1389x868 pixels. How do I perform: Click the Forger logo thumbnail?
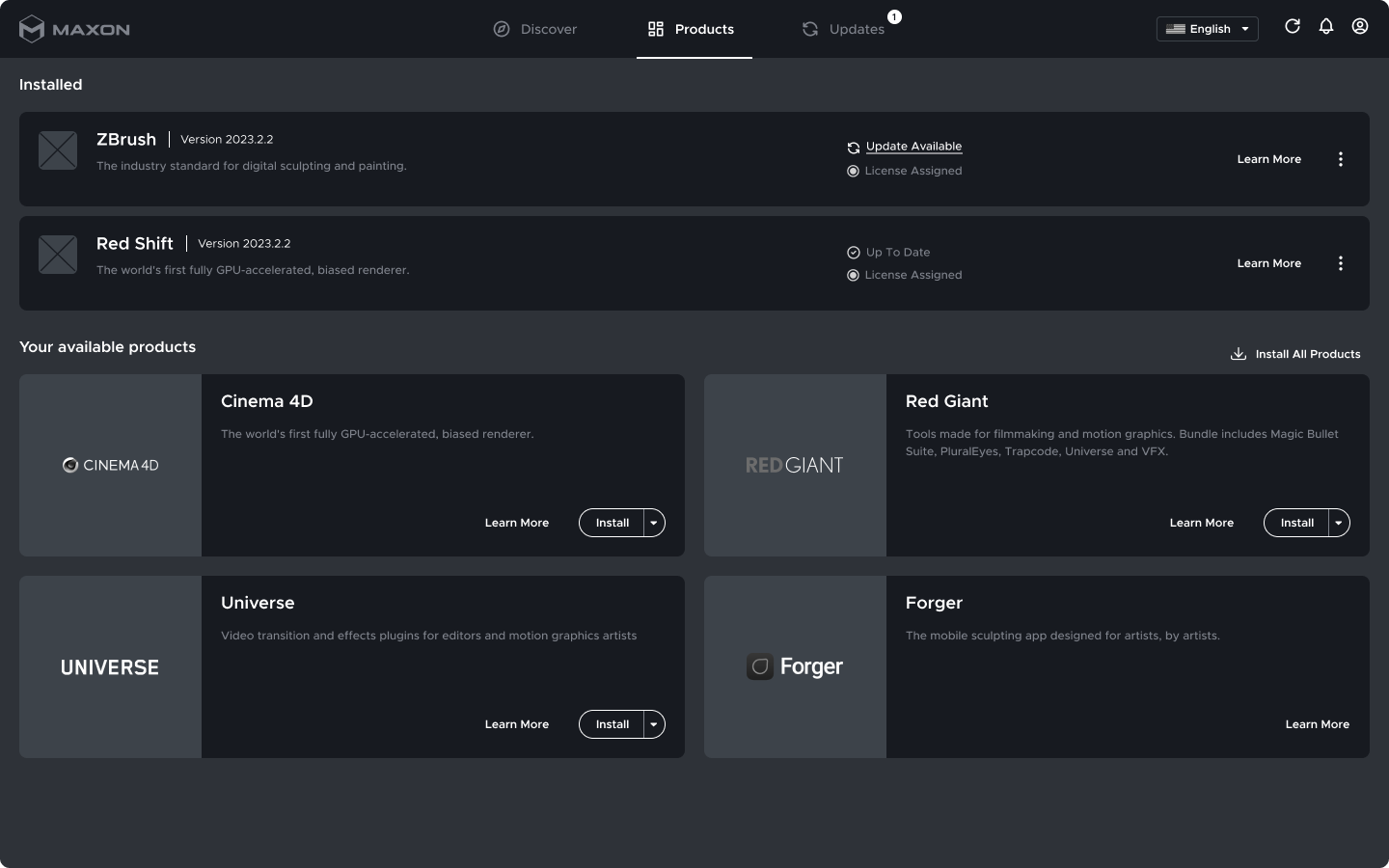pos(795,666)
